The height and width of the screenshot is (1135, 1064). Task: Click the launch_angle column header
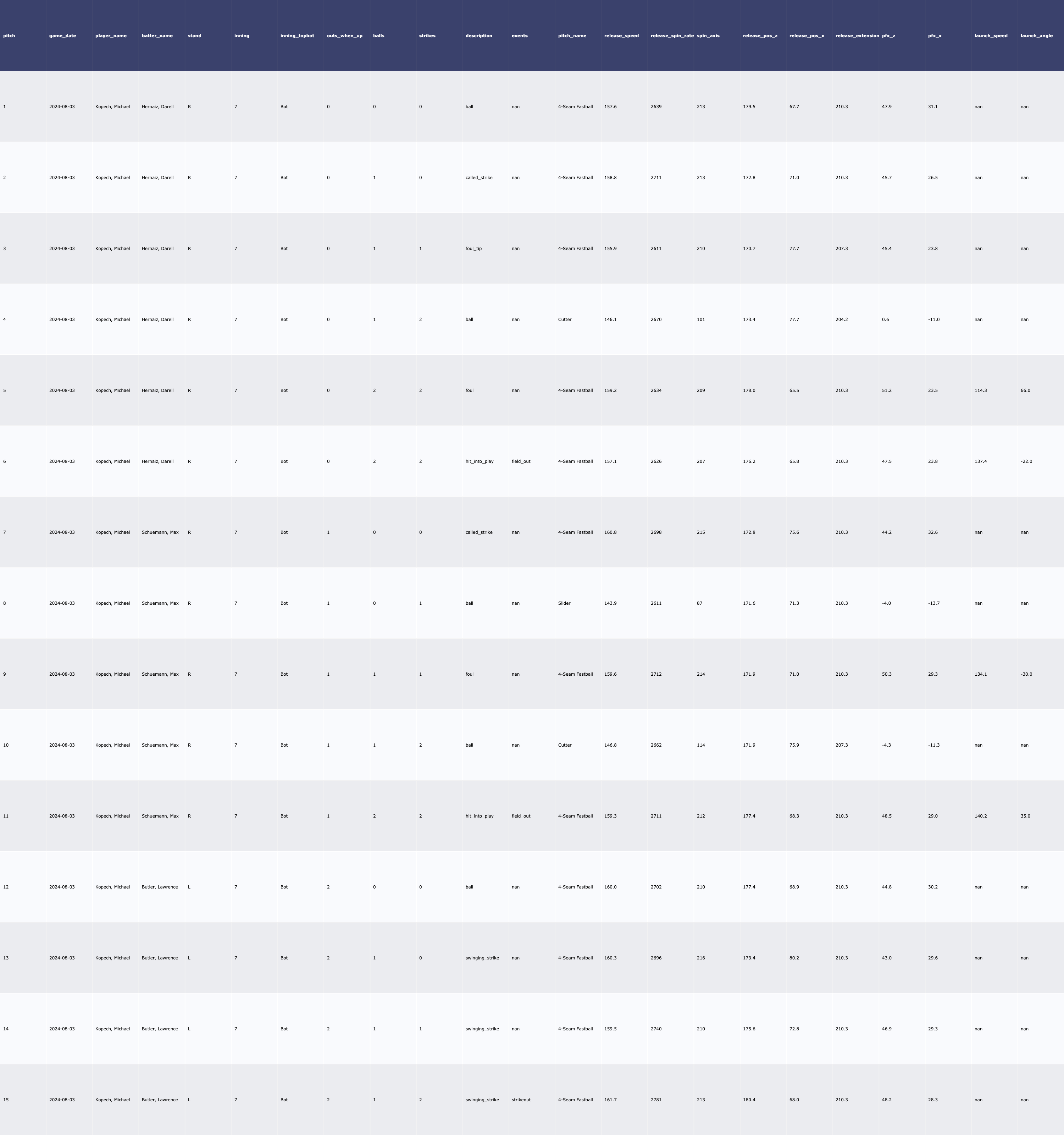[1036, 35]
